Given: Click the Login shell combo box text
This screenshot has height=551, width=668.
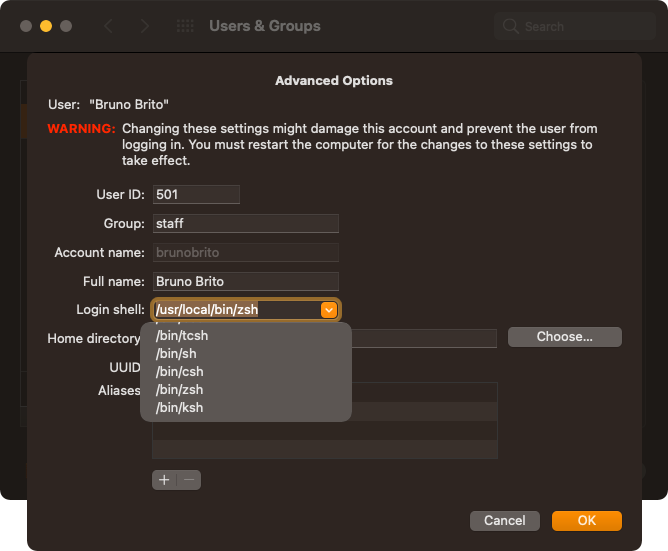Looking at the screenshot, I should 235,310.
